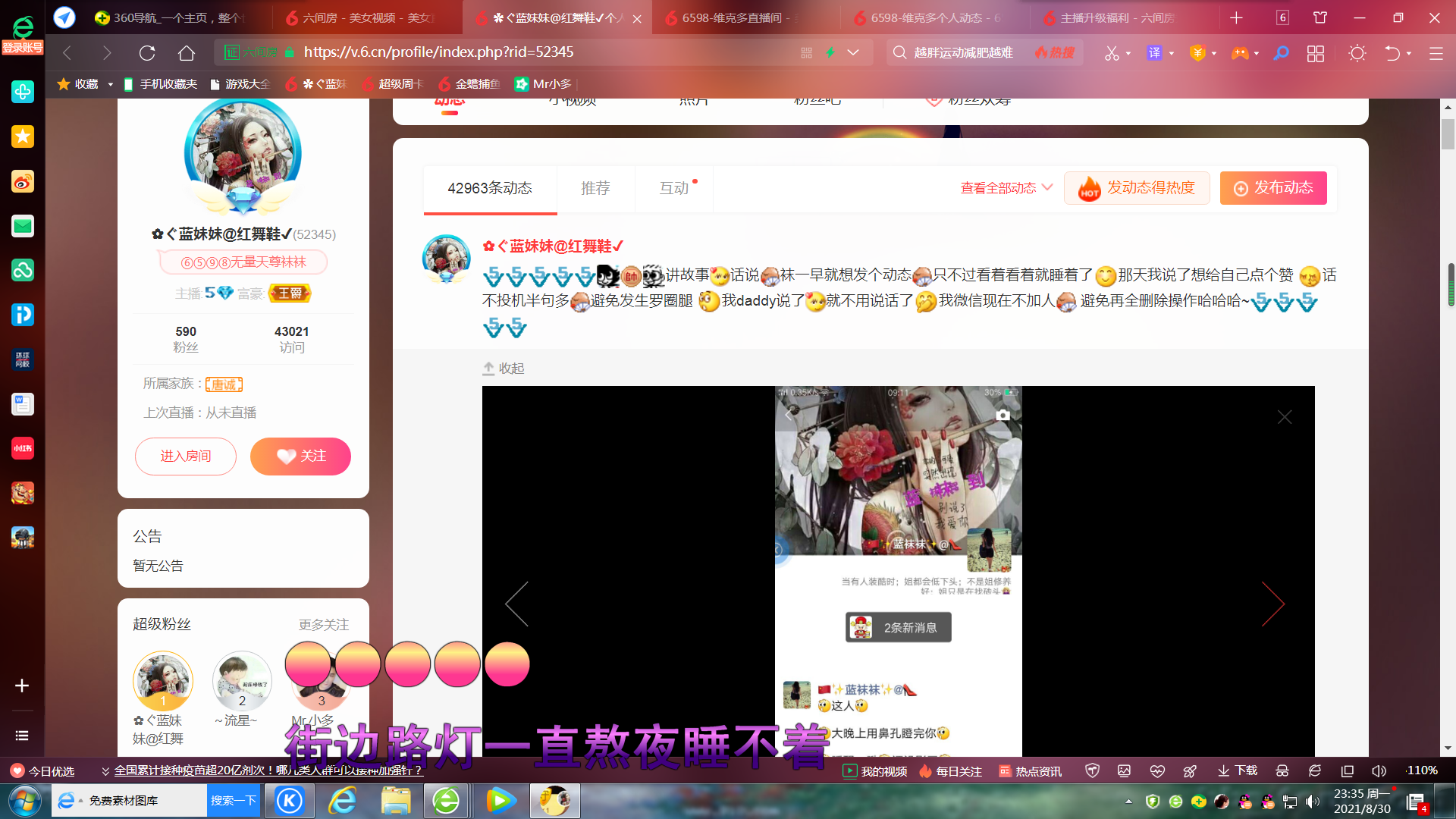Open a new browser tab
This screenshot has width=1456, height=819.
click(1236, 17)
